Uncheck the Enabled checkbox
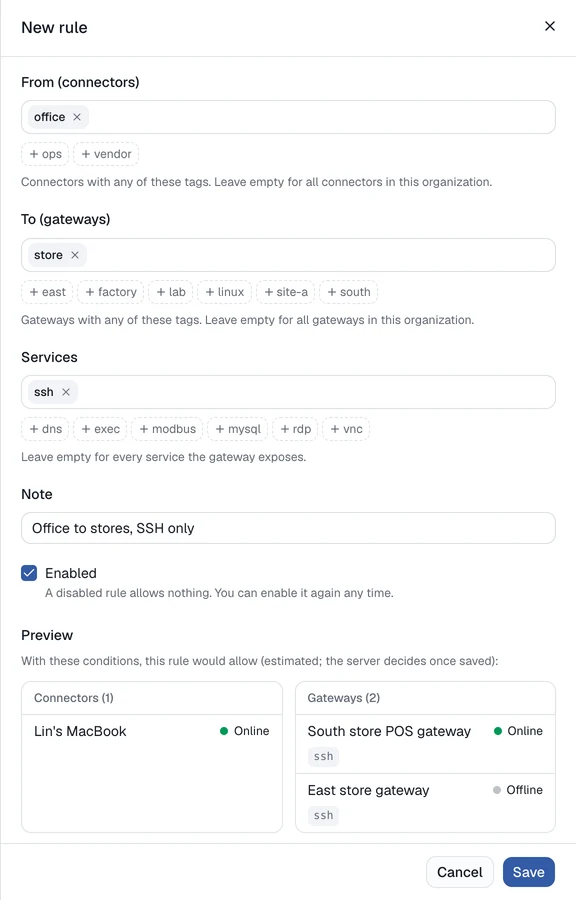This screenshot has width=576, height=900. [x=29, y=573]
